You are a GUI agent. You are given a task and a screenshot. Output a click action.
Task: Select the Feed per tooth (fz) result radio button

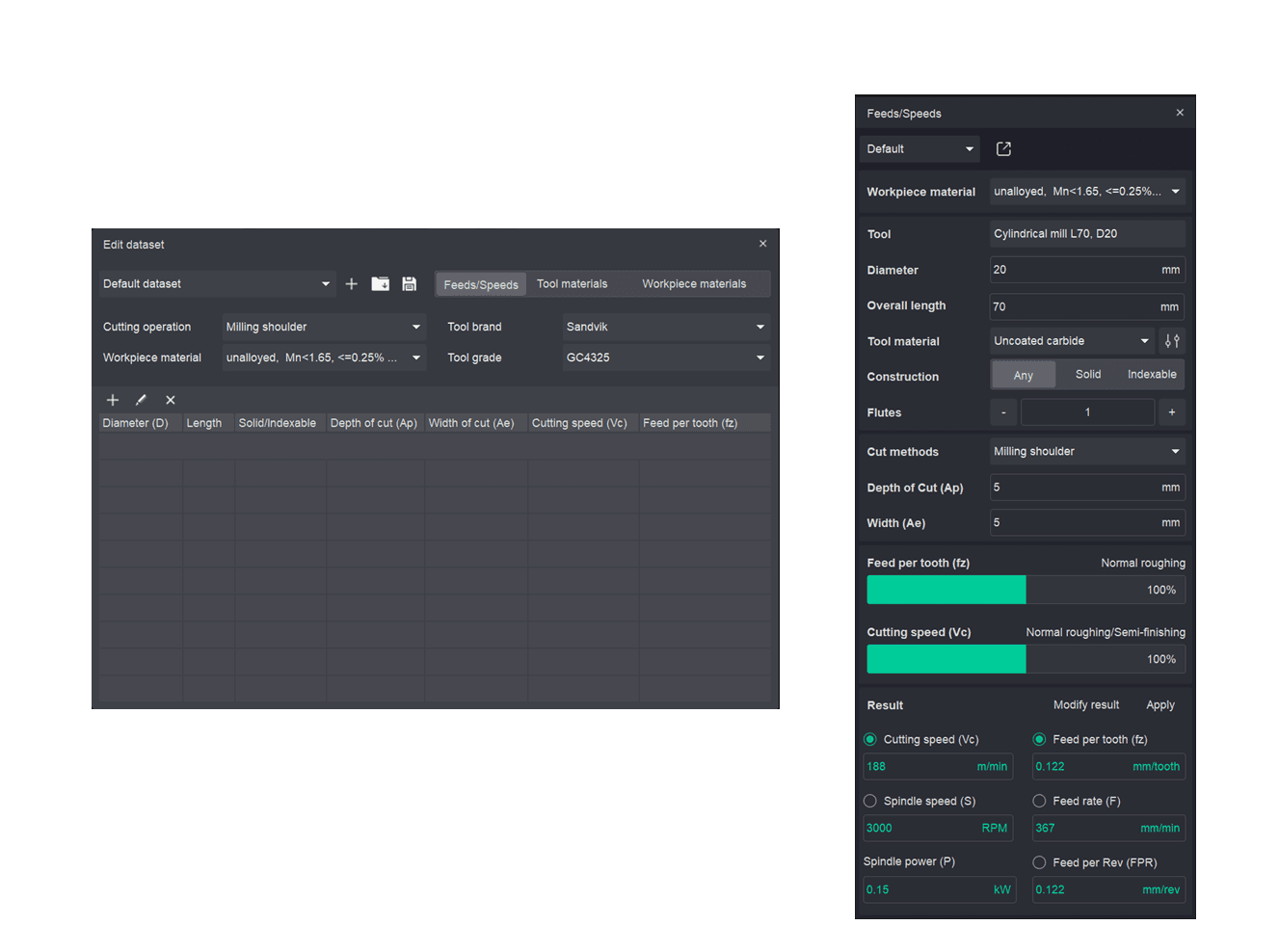pyautogui.click(x=1039, y=740)
